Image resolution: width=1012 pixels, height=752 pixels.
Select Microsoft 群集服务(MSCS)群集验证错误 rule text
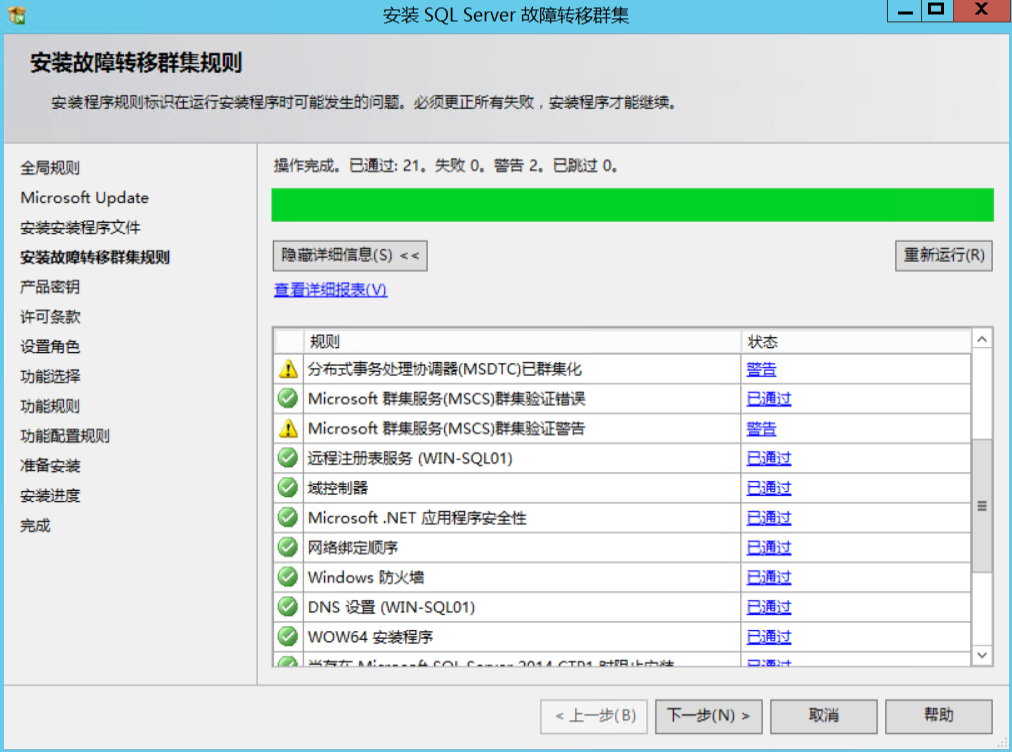pyautogui.click(x=447, y=399)
